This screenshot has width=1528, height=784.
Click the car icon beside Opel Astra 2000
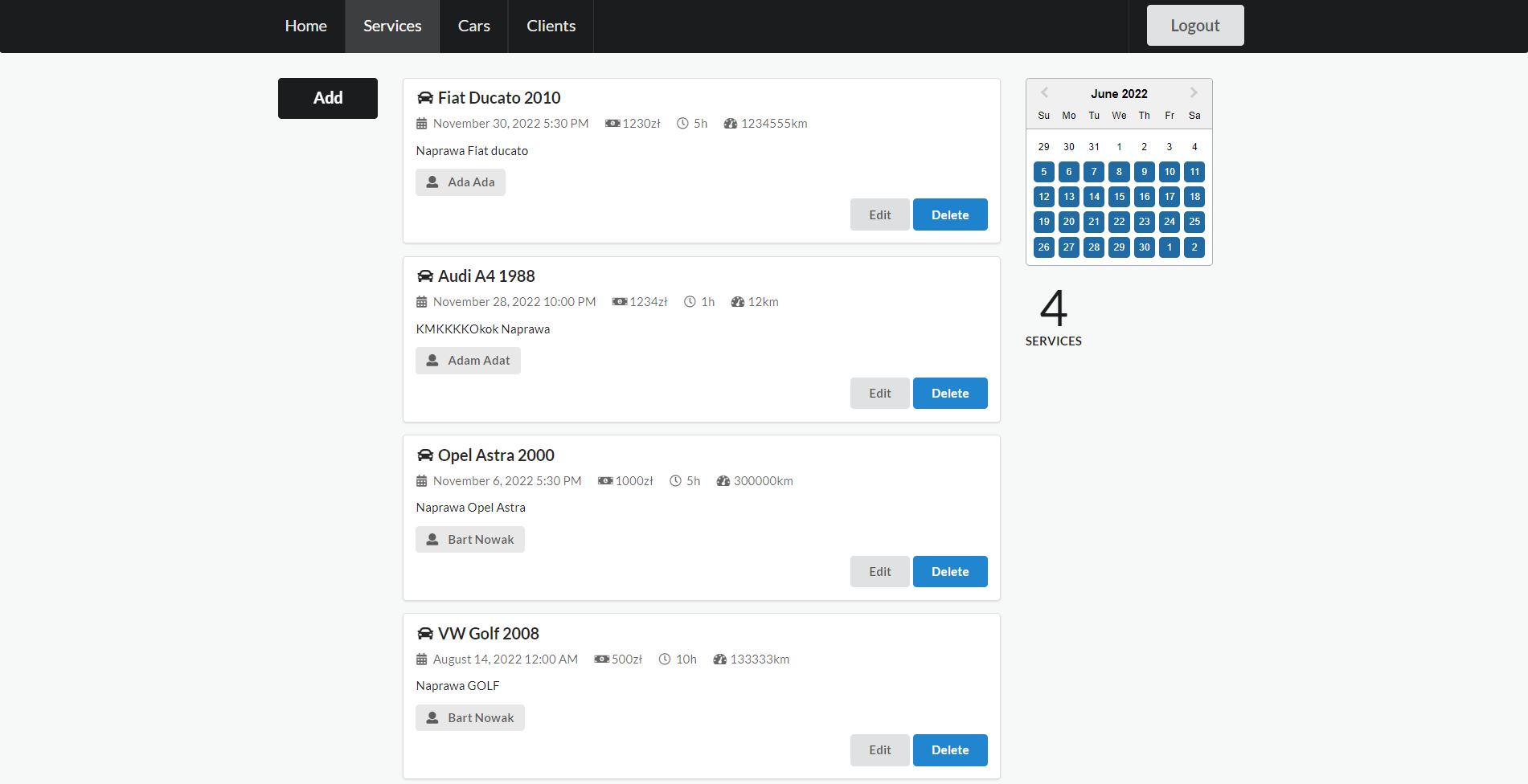tap(425, 455)
